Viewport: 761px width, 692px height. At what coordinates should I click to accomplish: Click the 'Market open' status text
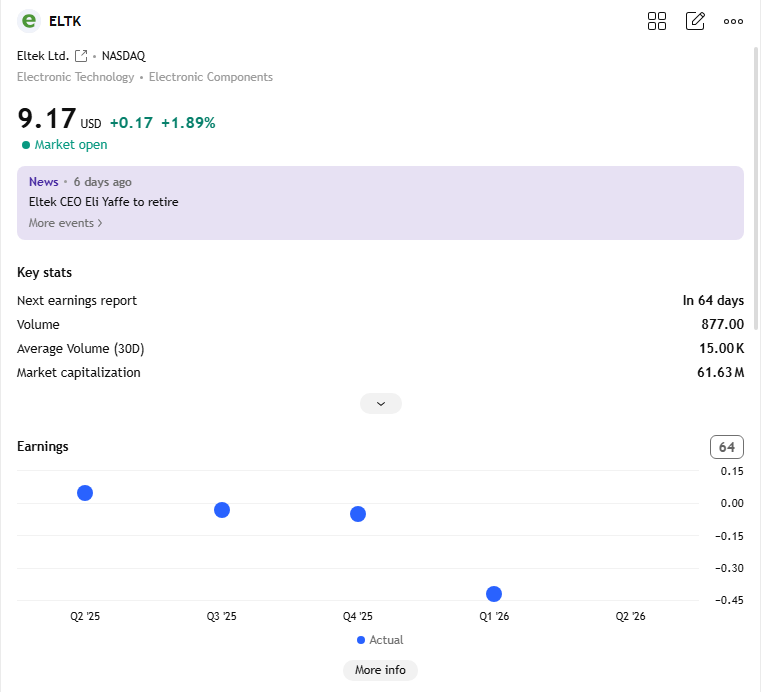pos(71,145)
